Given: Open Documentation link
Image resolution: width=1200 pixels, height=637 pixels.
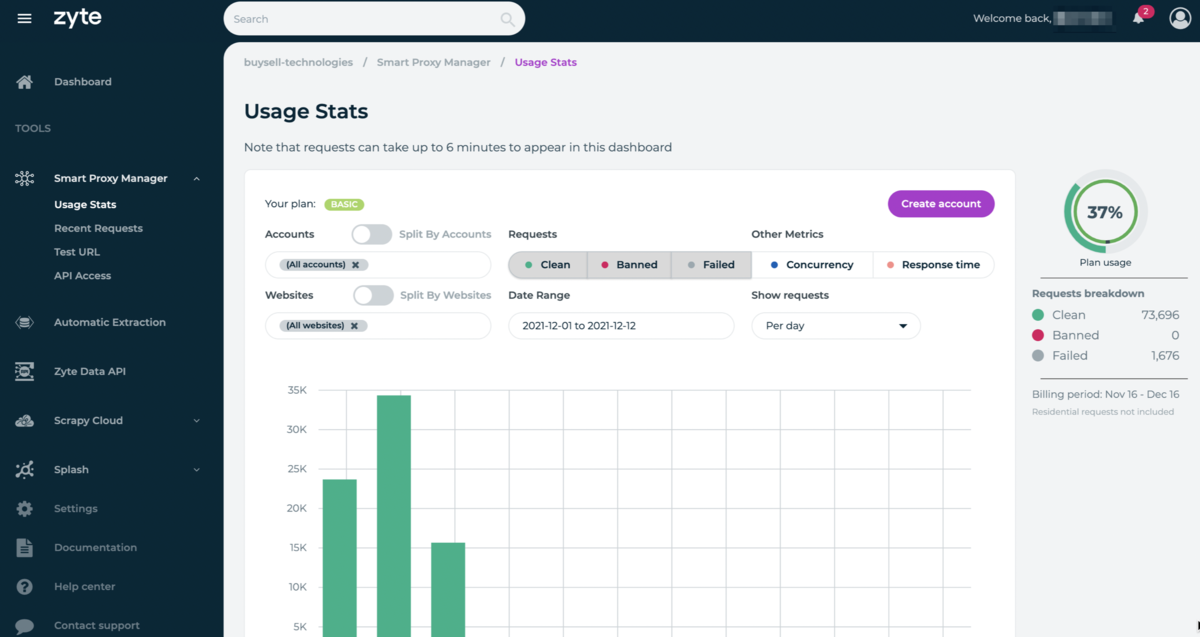Looking at the screenshot, I should pos(95,547).
